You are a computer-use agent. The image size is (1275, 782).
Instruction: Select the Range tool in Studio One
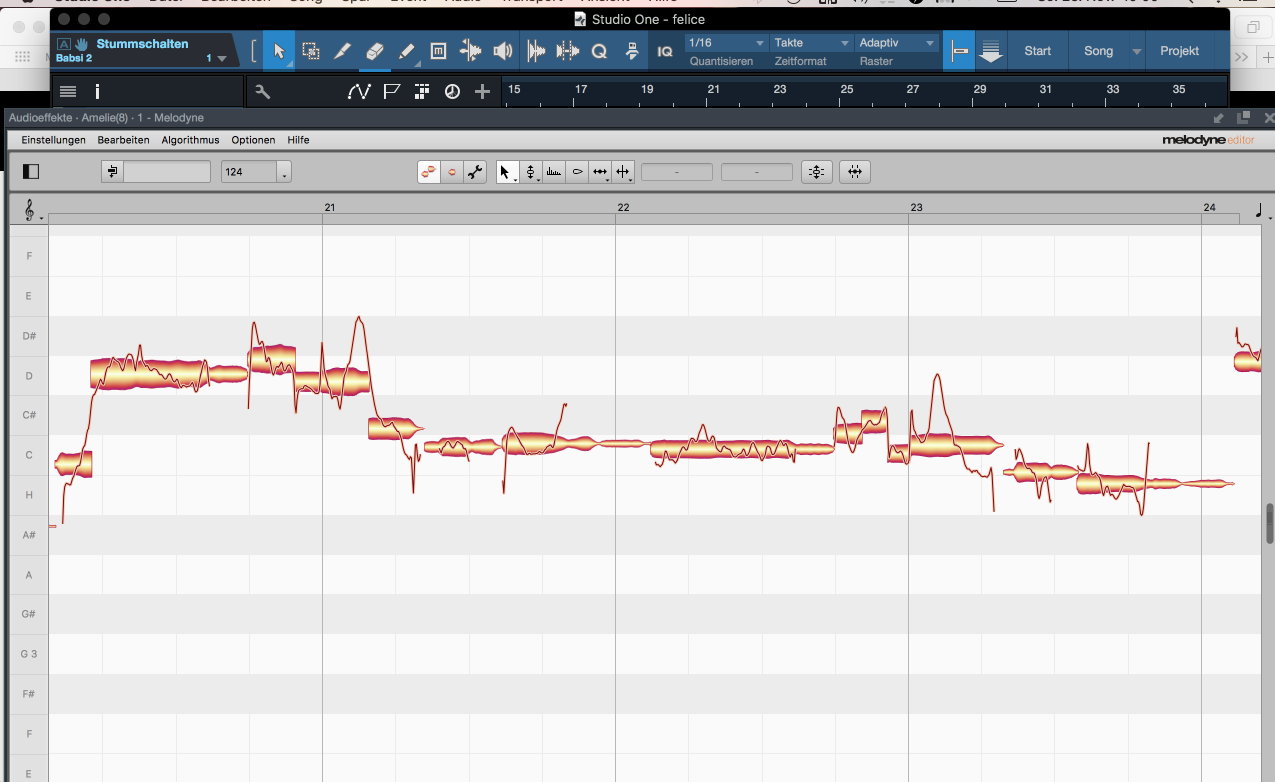click(x=311, y=51)
